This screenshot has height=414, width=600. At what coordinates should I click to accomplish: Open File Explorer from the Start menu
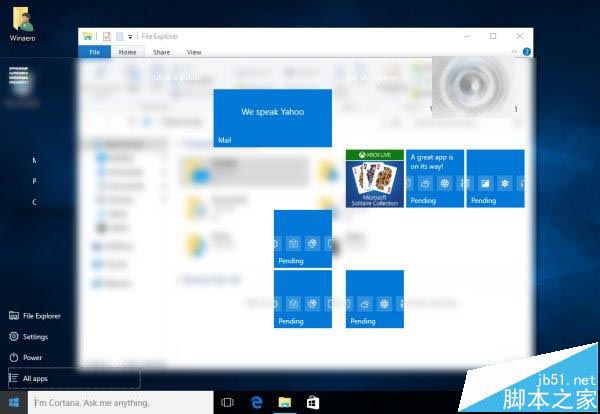[35, 316]
